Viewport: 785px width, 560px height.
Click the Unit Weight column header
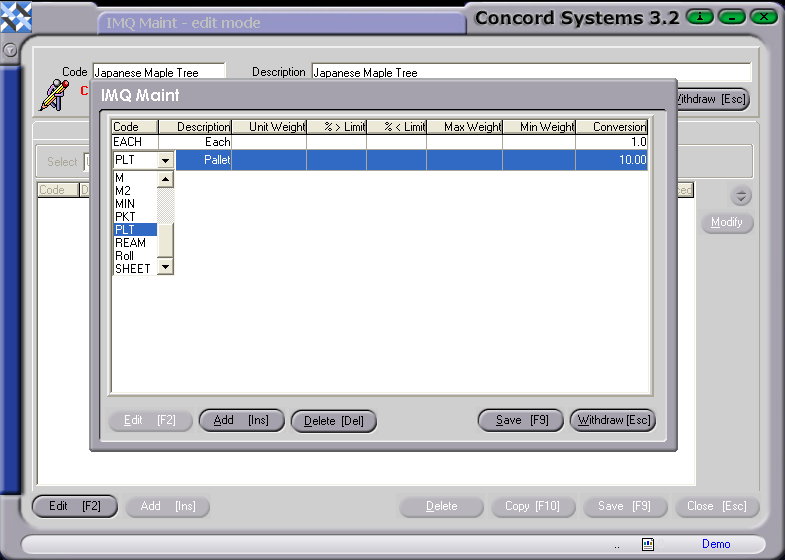[x=269, y=127]
